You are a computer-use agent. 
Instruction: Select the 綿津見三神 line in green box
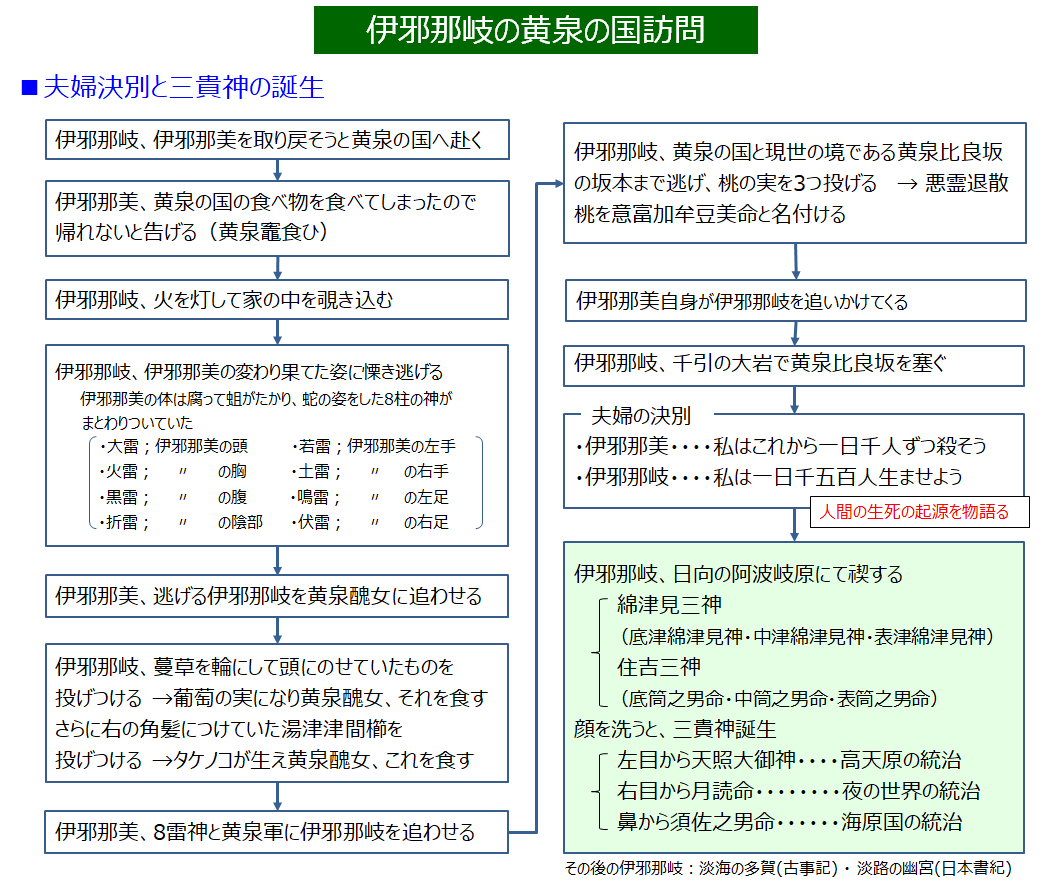669,605
